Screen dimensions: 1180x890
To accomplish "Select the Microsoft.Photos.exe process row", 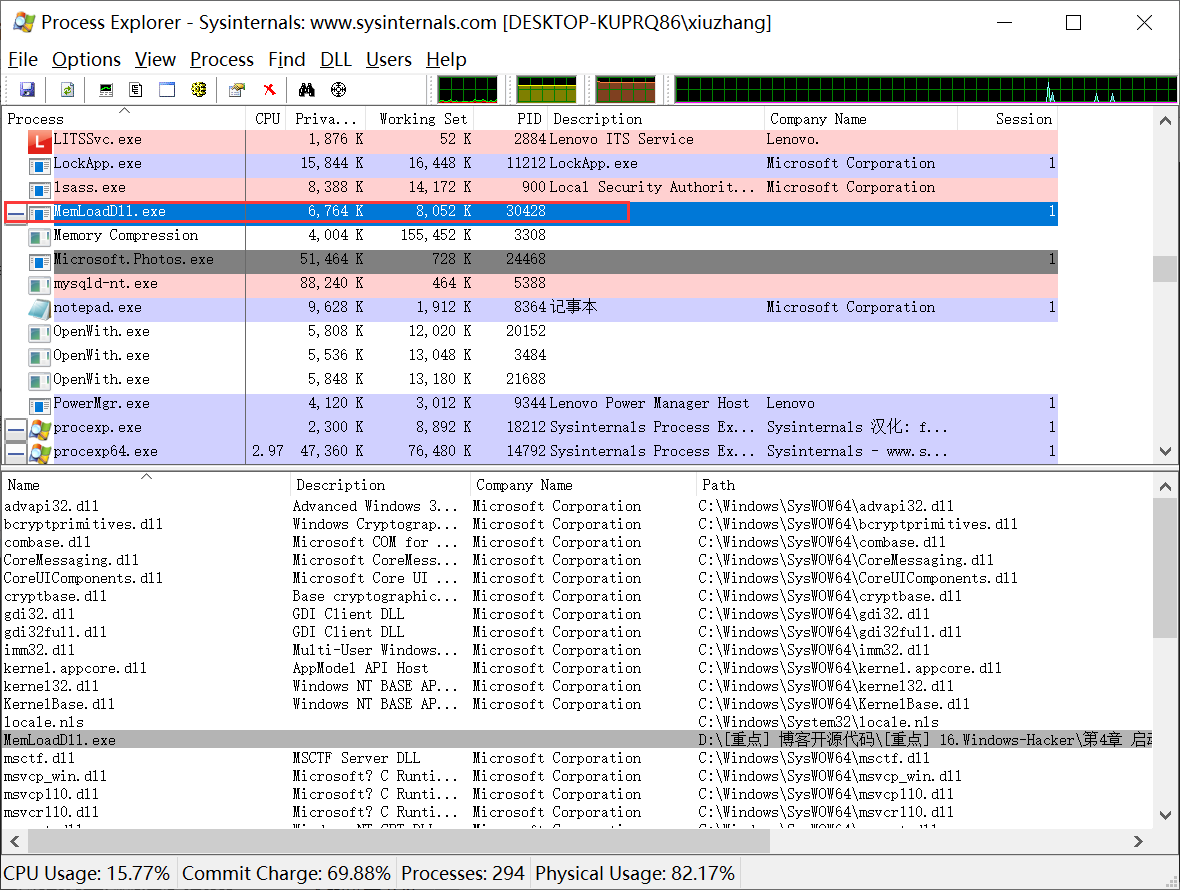I will point(531,260).
